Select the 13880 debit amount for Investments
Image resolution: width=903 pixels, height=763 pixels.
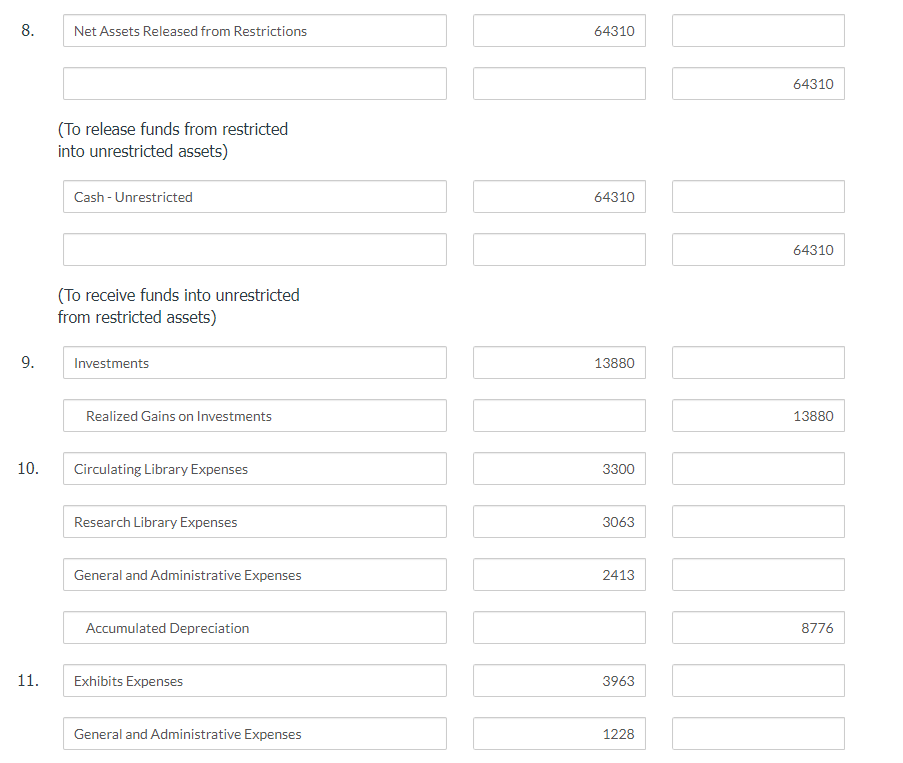[558, 362]
